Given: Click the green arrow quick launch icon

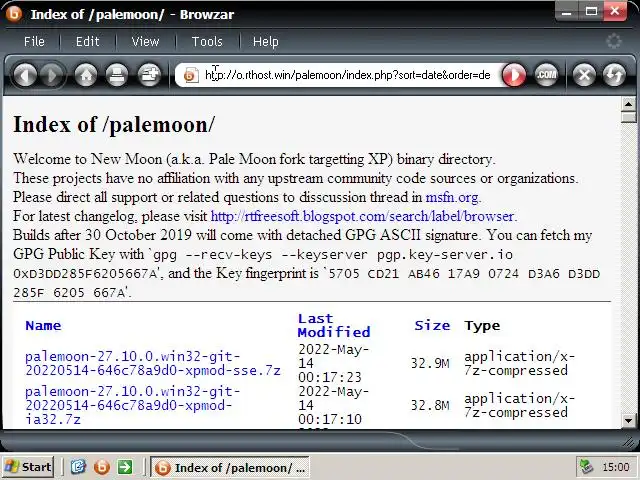Looking at the screenshot, I should [125, 467].
